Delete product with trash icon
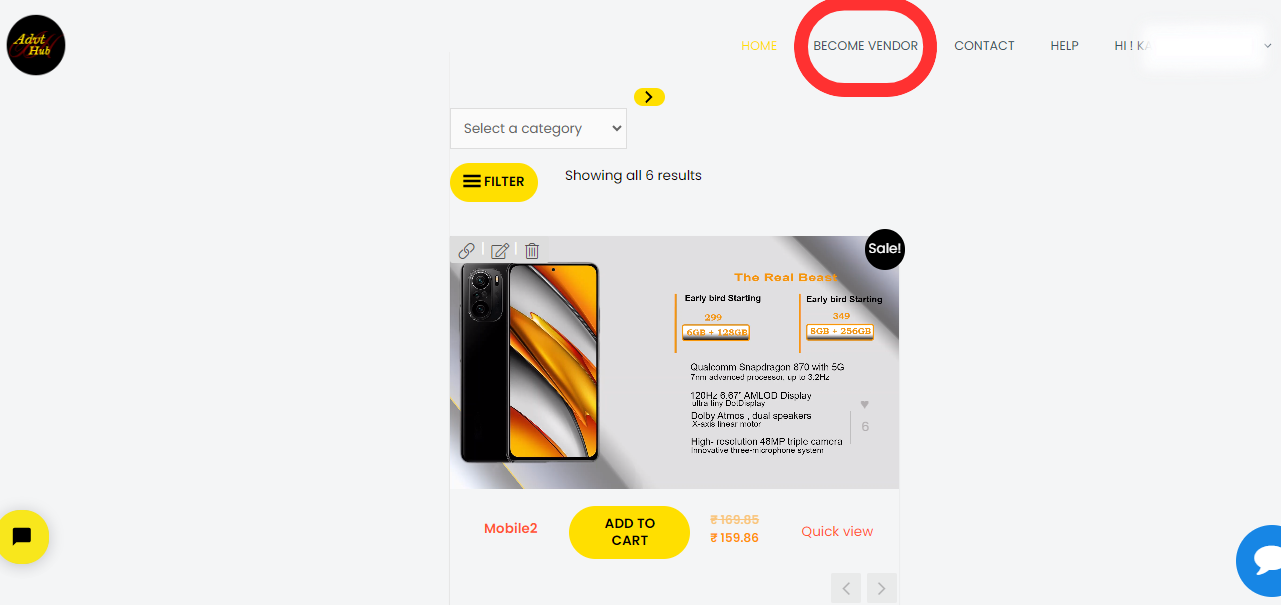This screenshot has height=605, width=1281. pos(532,251)
